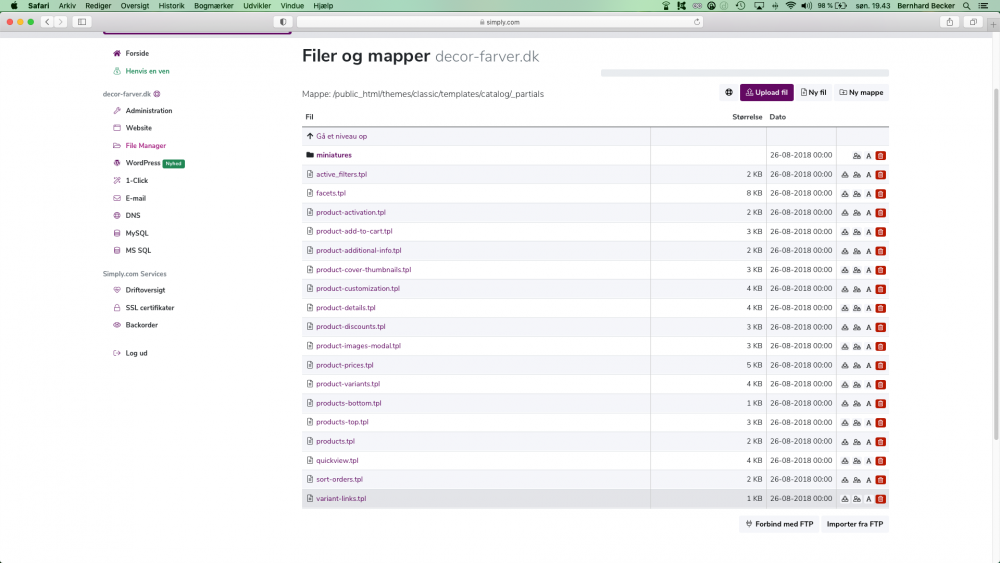Delete product-customization.tpl via trash icon

pos(880,289)
